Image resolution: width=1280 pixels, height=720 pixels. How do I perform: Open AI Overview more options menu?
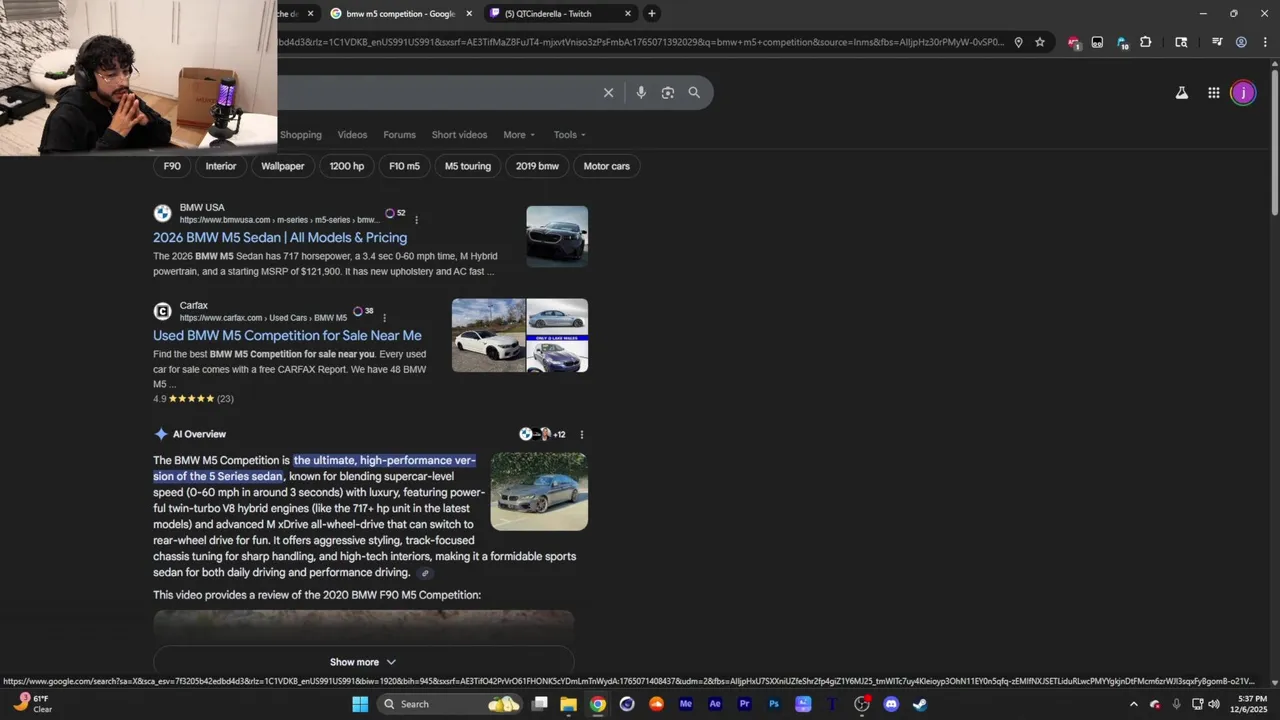[x=582, y=435]
